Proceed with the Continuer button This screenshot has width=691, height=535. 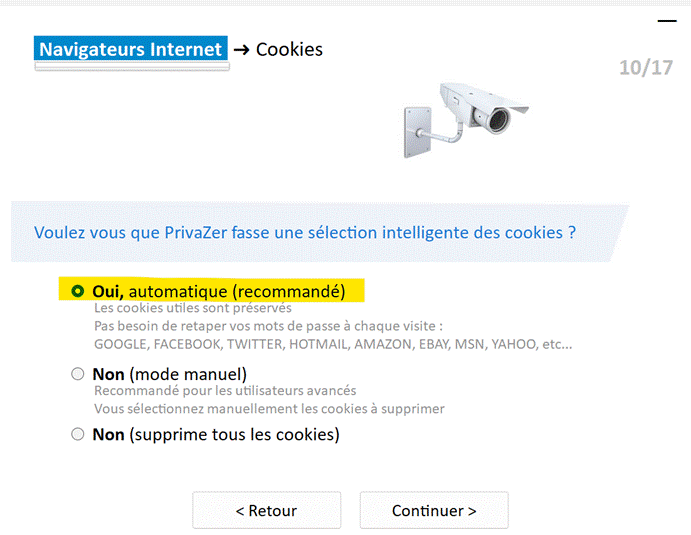point(434,510)
